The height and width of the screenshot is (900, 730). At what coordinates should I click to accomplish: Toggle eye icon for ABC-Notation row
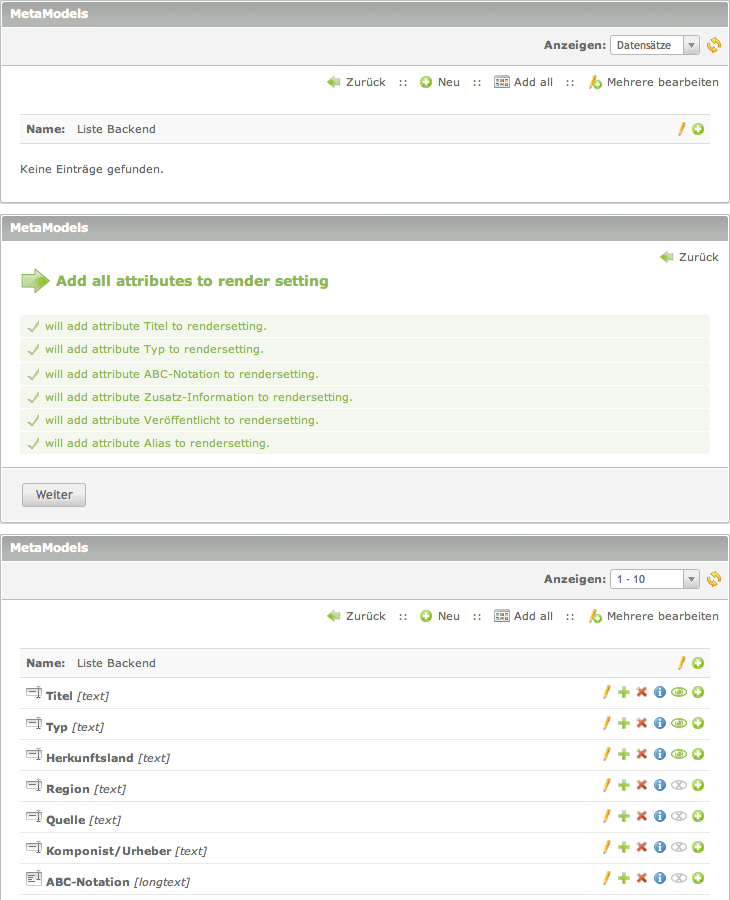(x=679, y=878)
